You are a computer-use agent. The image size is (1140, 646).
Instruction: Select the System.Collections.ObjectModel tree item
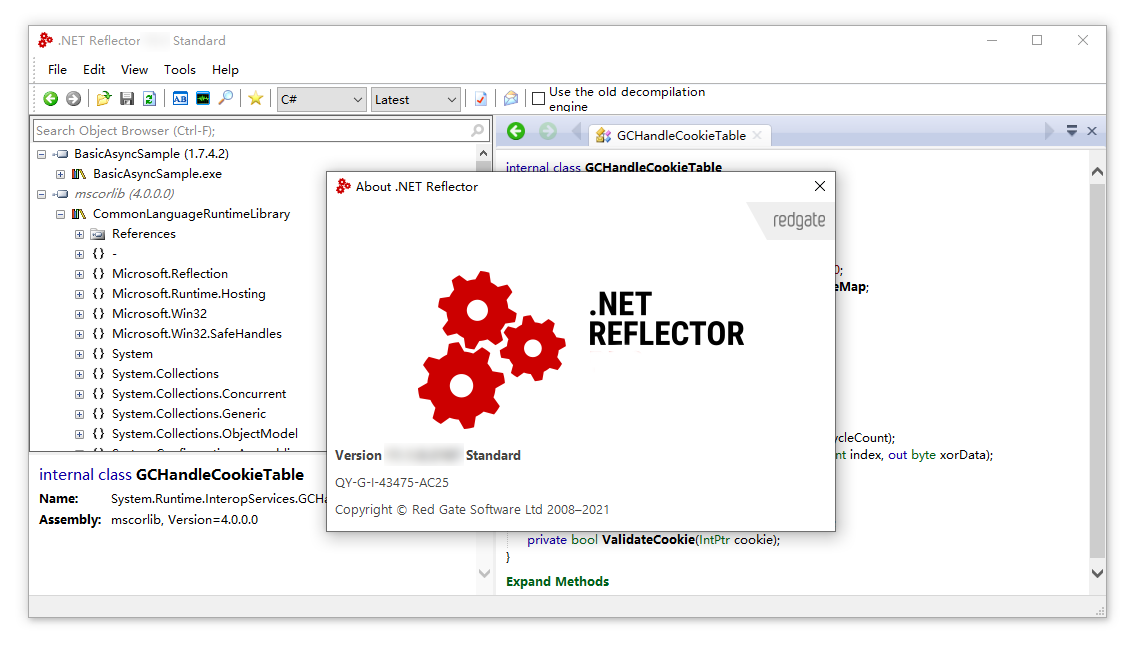tap(204, 434)
